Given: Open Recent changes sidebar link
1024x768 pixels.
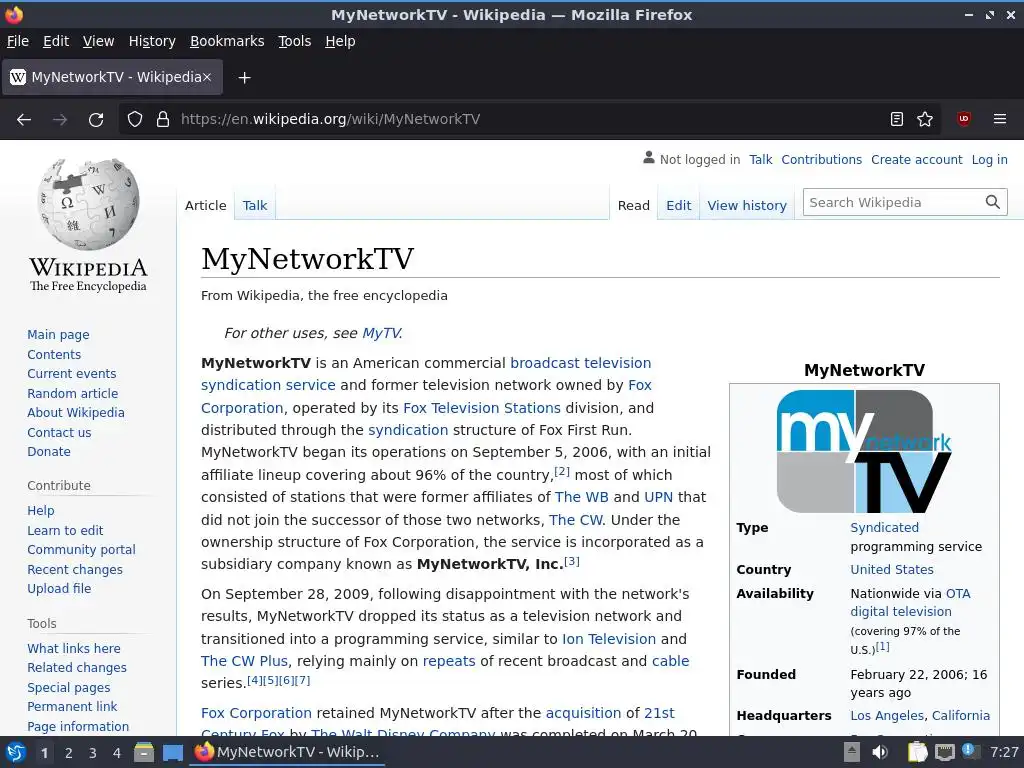Looking at the screenshot, I should tap(75, 569).
